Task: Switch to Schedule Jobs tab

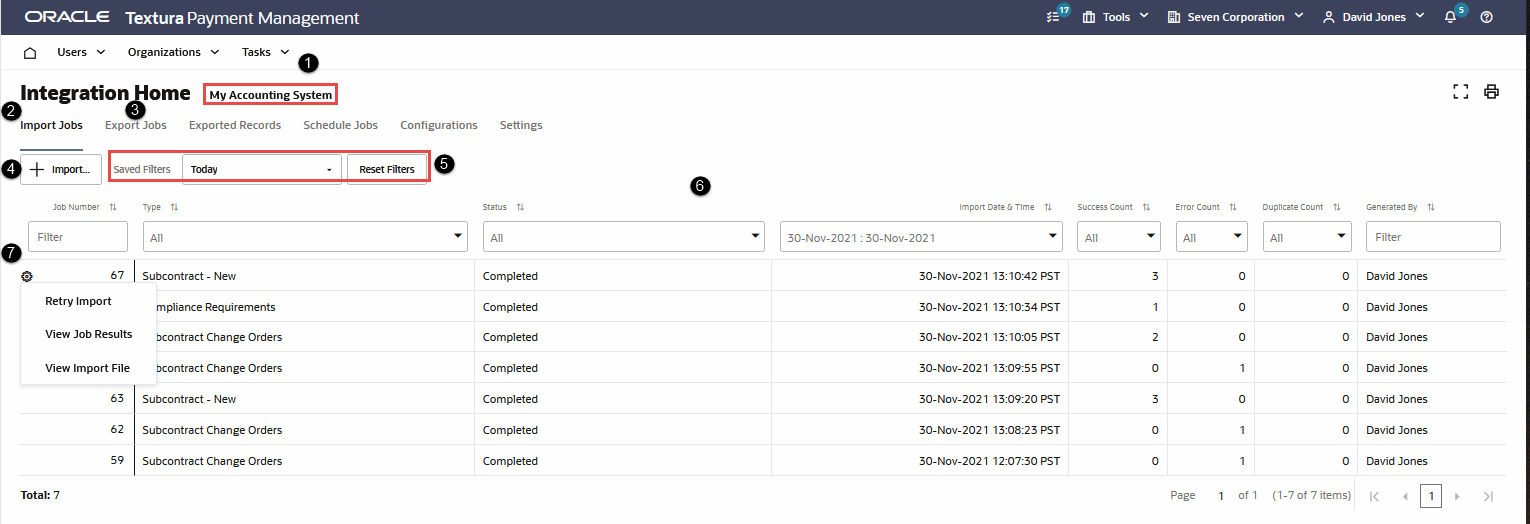Action: [340, 125]
